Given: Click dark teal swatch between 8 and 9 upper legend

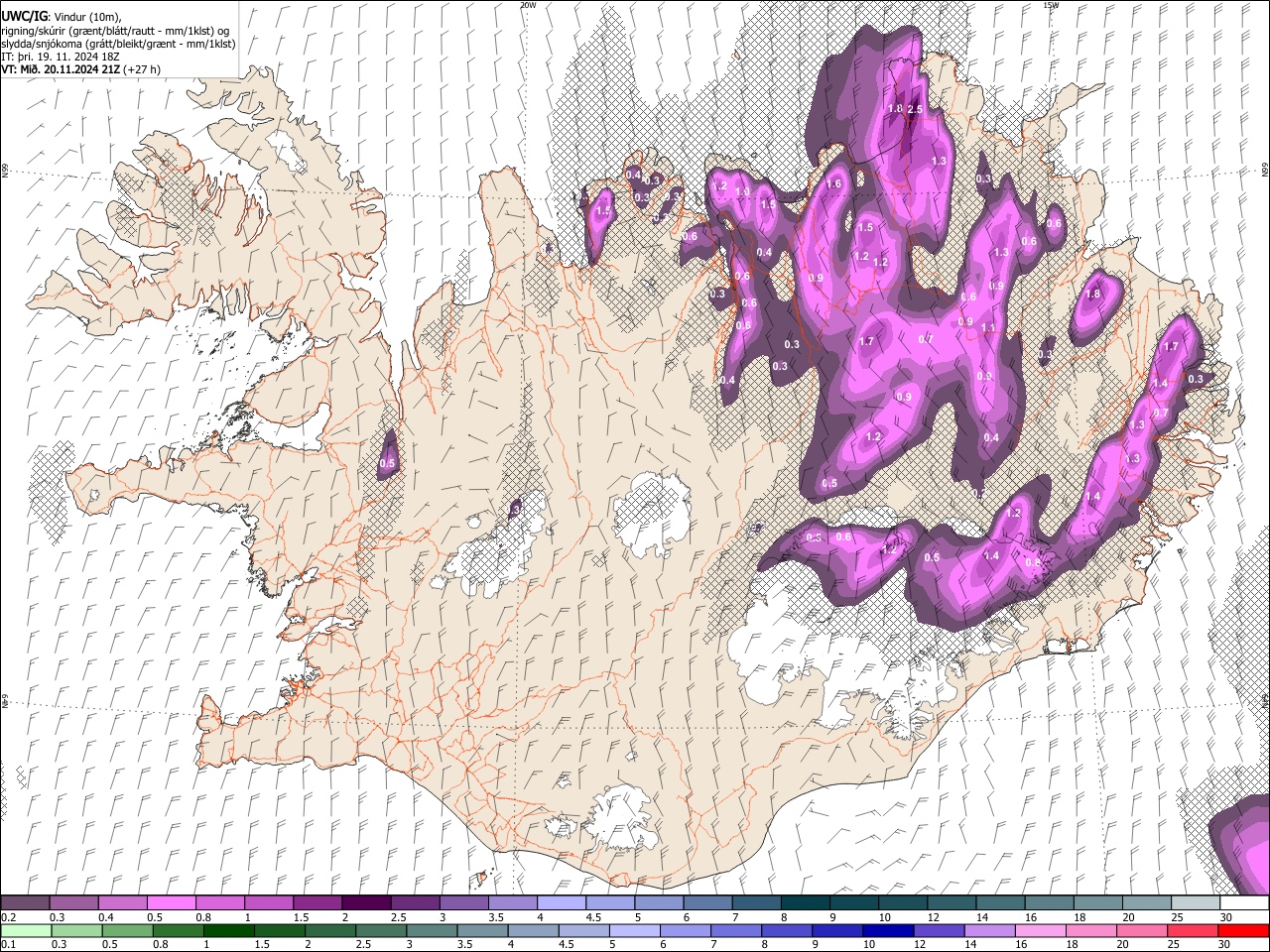Looking at the screenshot, I should click(x=806, y=903).
